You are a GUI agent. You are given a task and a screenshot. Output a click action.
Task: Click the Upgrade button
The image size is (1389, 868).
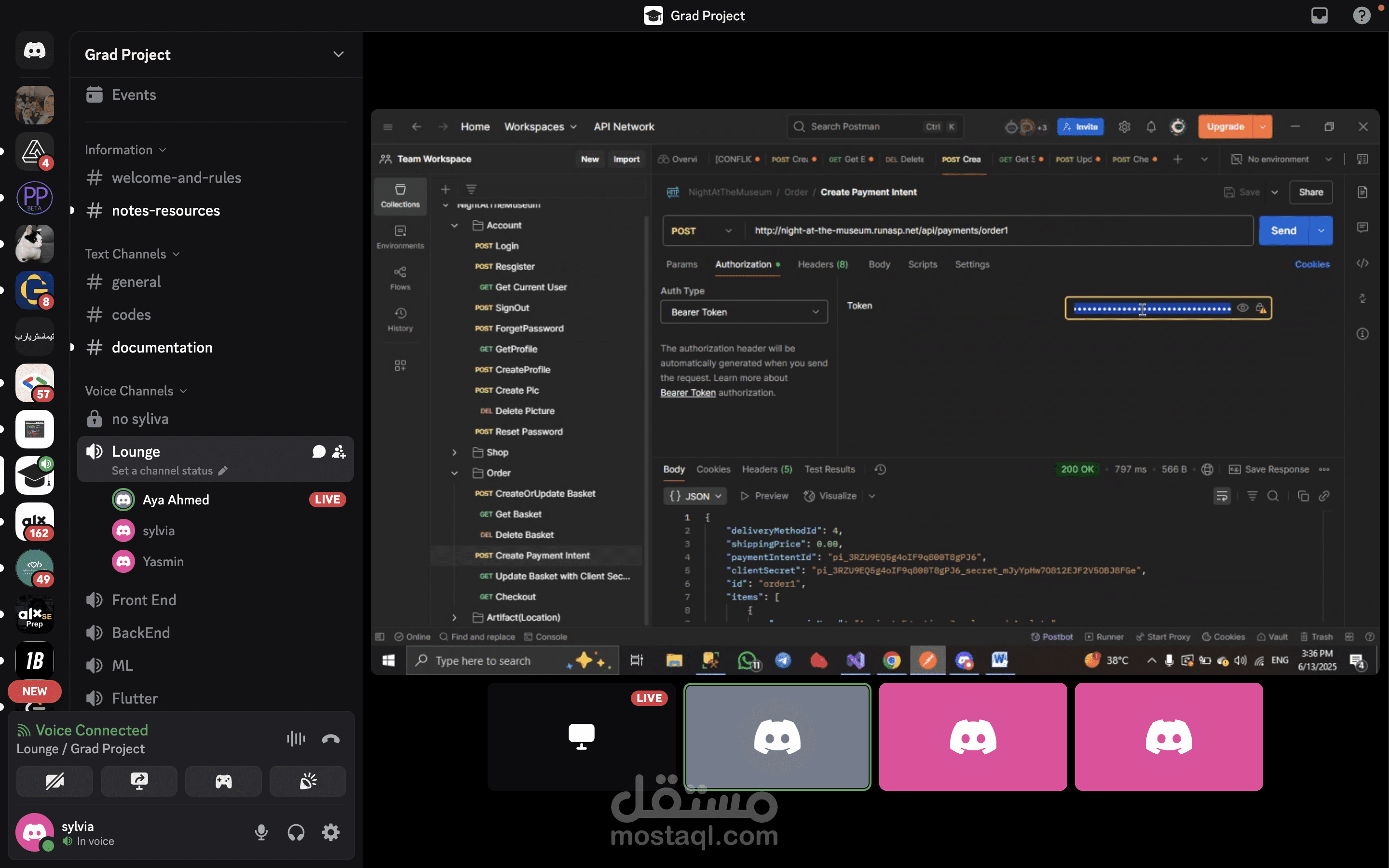pos(1226,127)
